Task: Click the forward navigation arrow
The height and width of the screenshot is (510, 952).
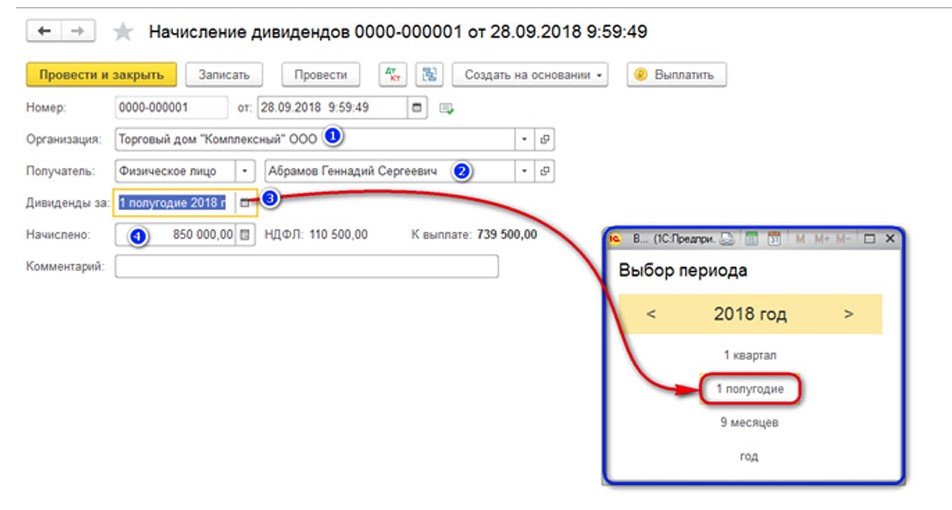Action: (x=73, y=32)
